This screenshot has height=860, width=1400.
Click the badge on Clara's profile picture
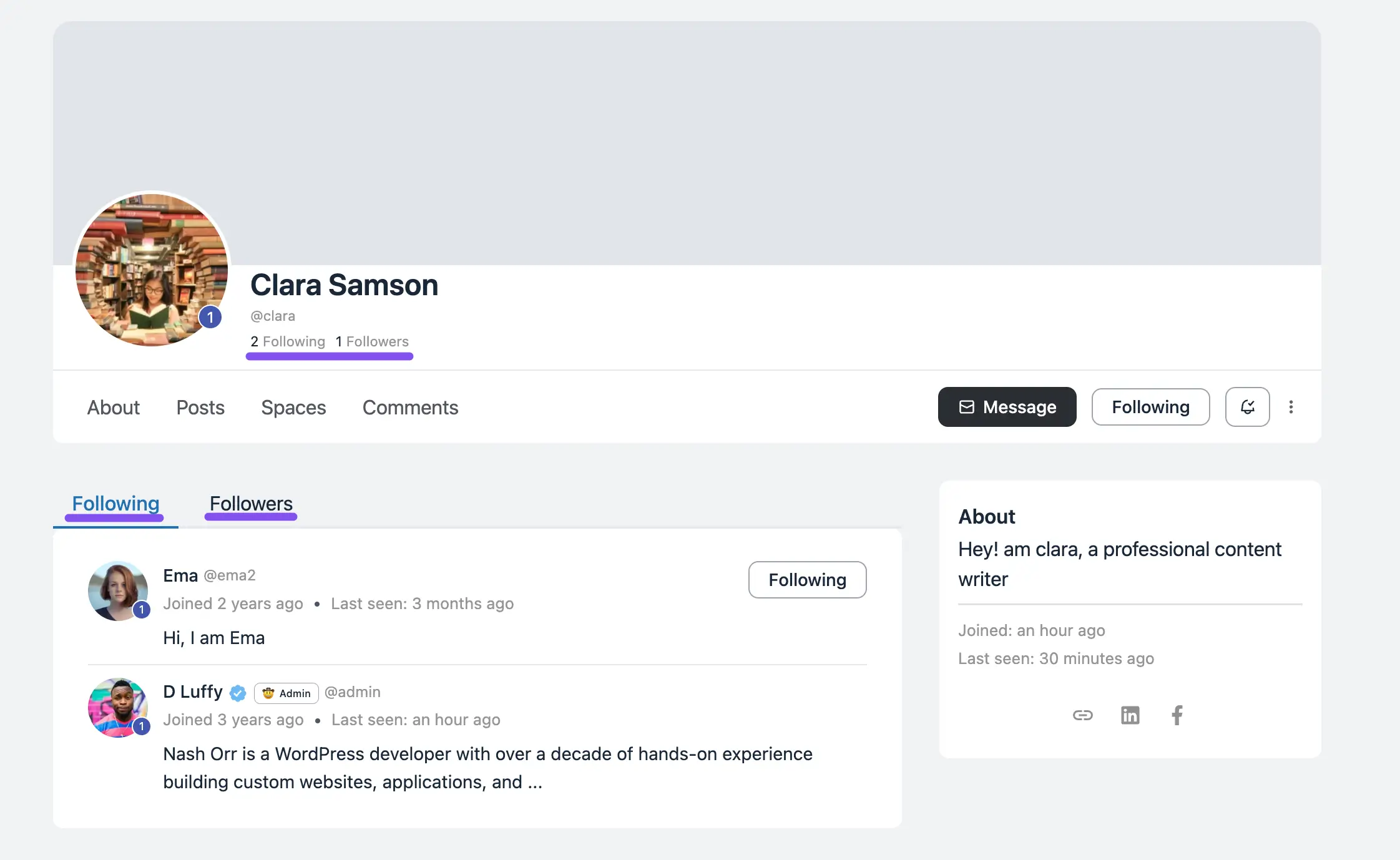click(x=210, y=317)
